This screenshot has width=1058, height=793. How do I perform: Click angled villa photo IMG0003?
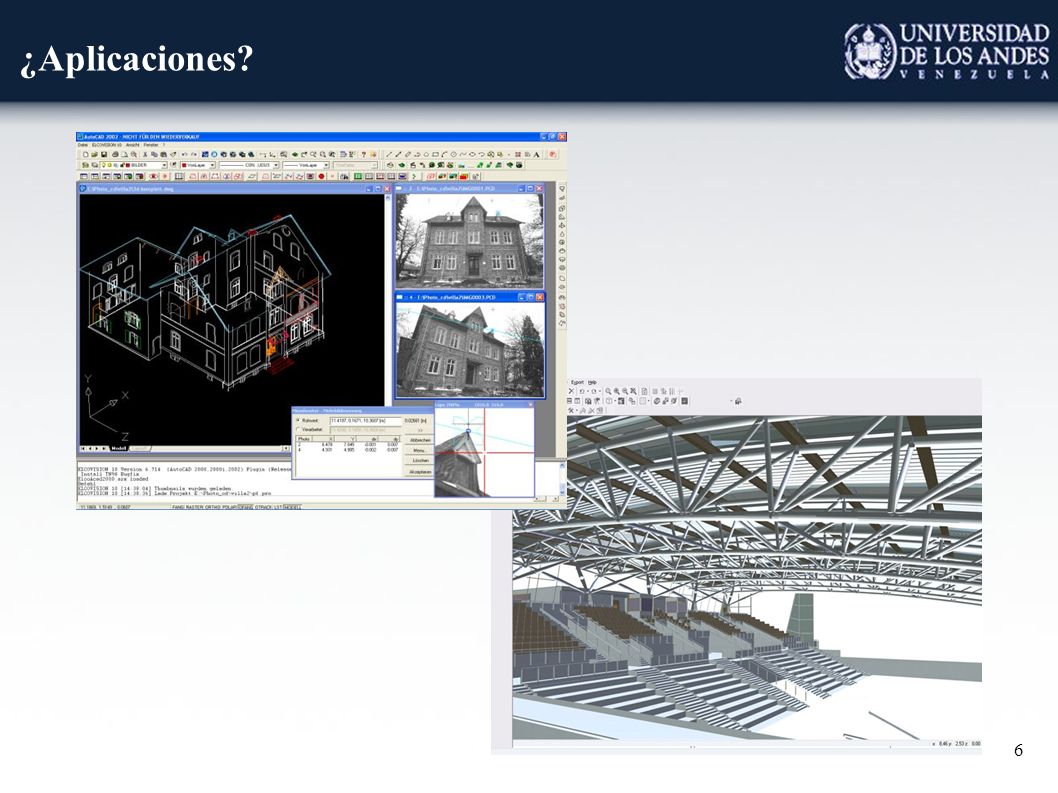[470, 350]
